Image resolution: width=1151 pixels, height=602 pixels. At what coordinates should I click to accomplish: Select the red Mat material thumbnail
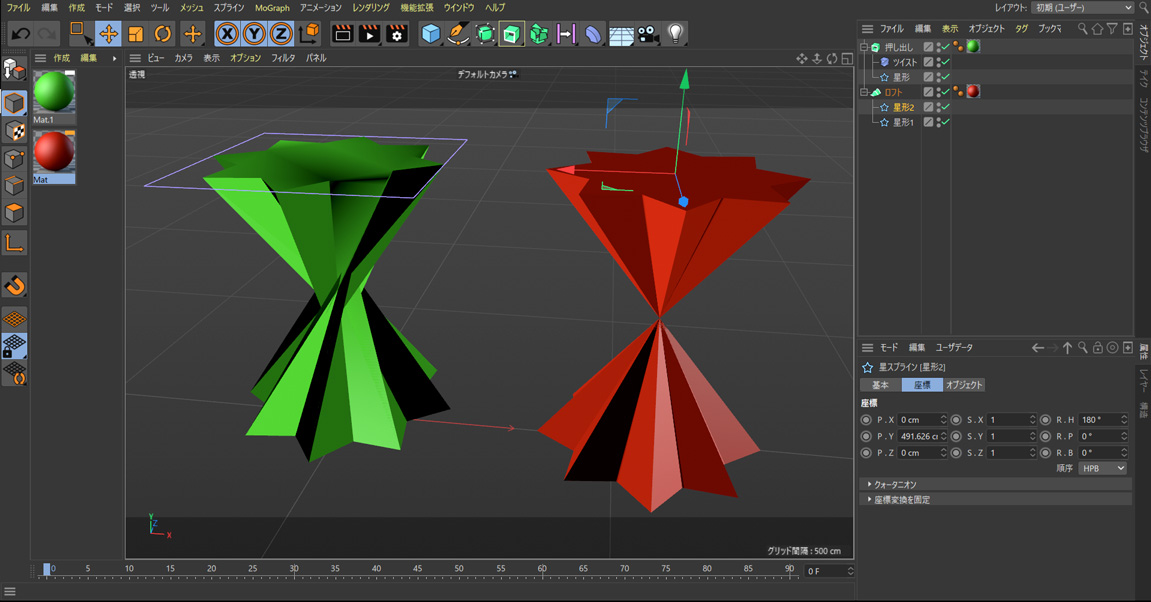(54, 153)
